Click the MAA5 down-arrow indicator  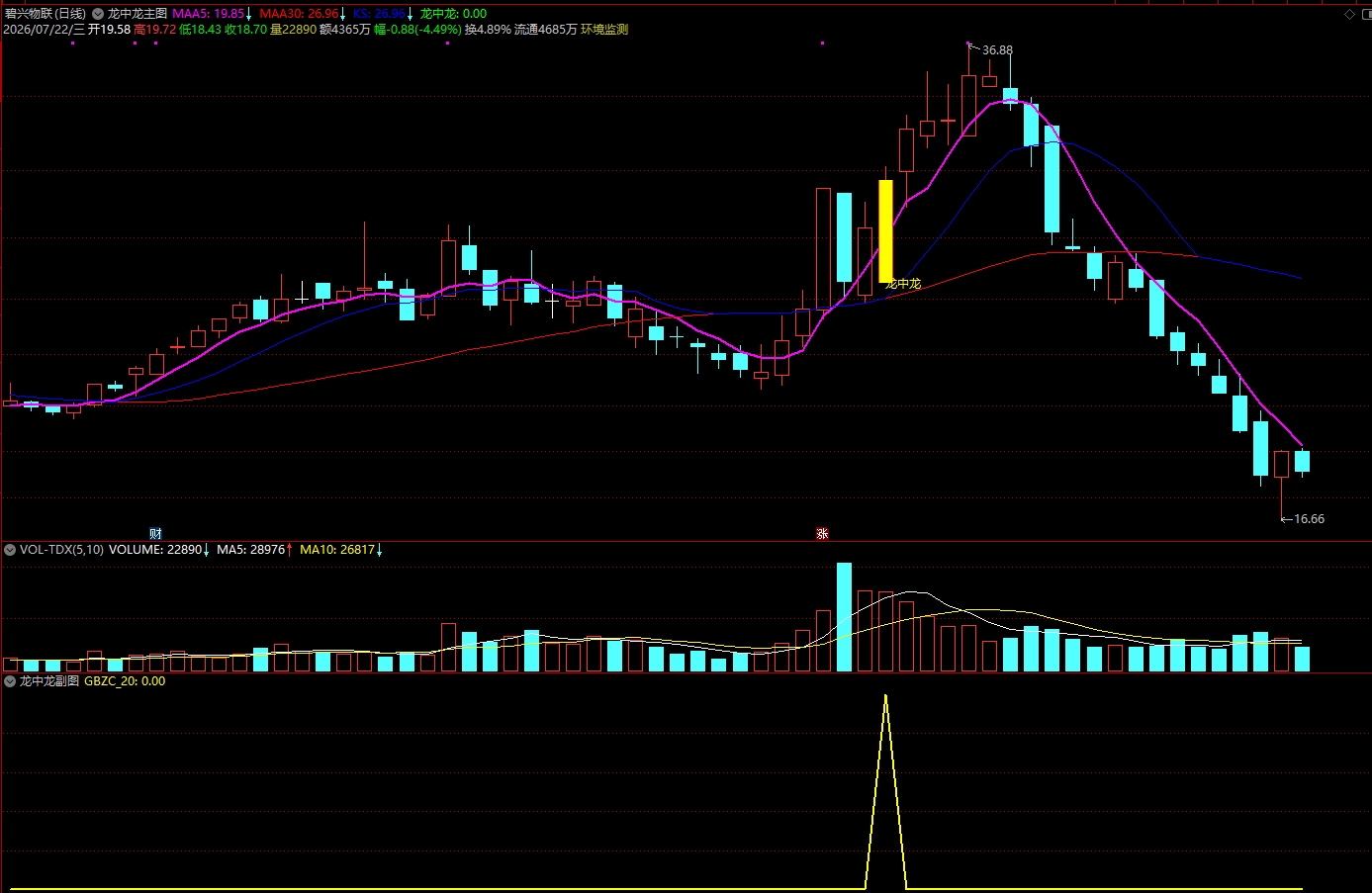point(248,14)
